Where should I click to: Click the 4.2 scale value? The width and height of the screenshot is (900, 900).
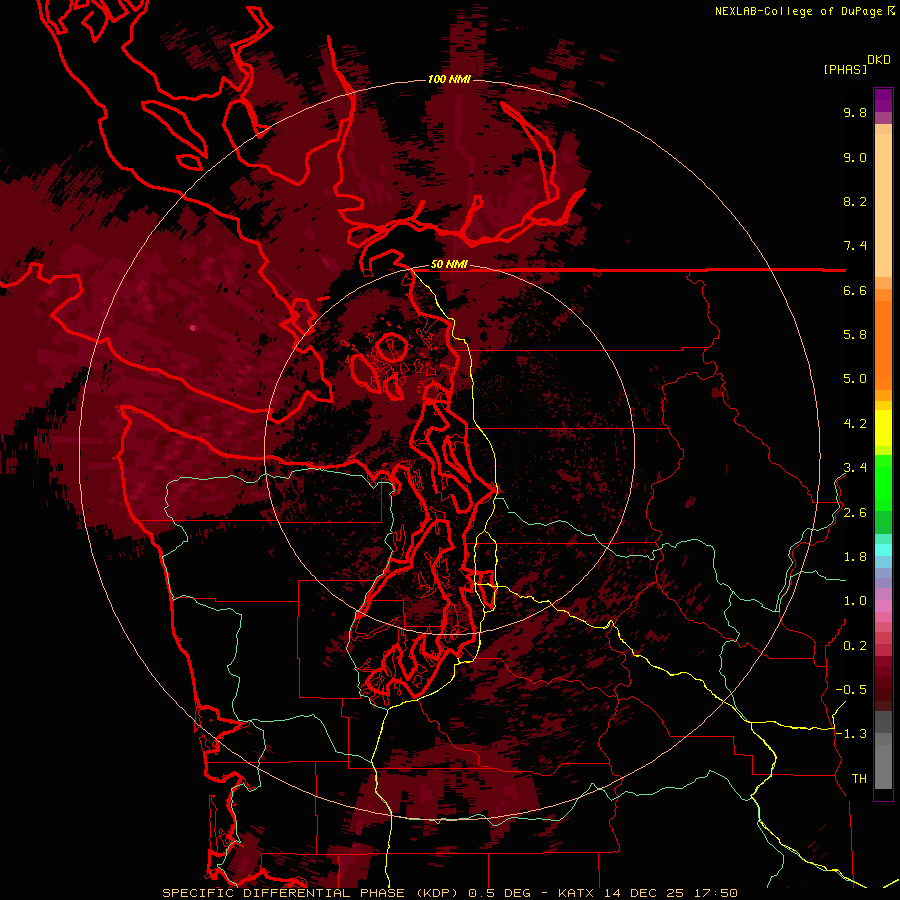point(855,424)
